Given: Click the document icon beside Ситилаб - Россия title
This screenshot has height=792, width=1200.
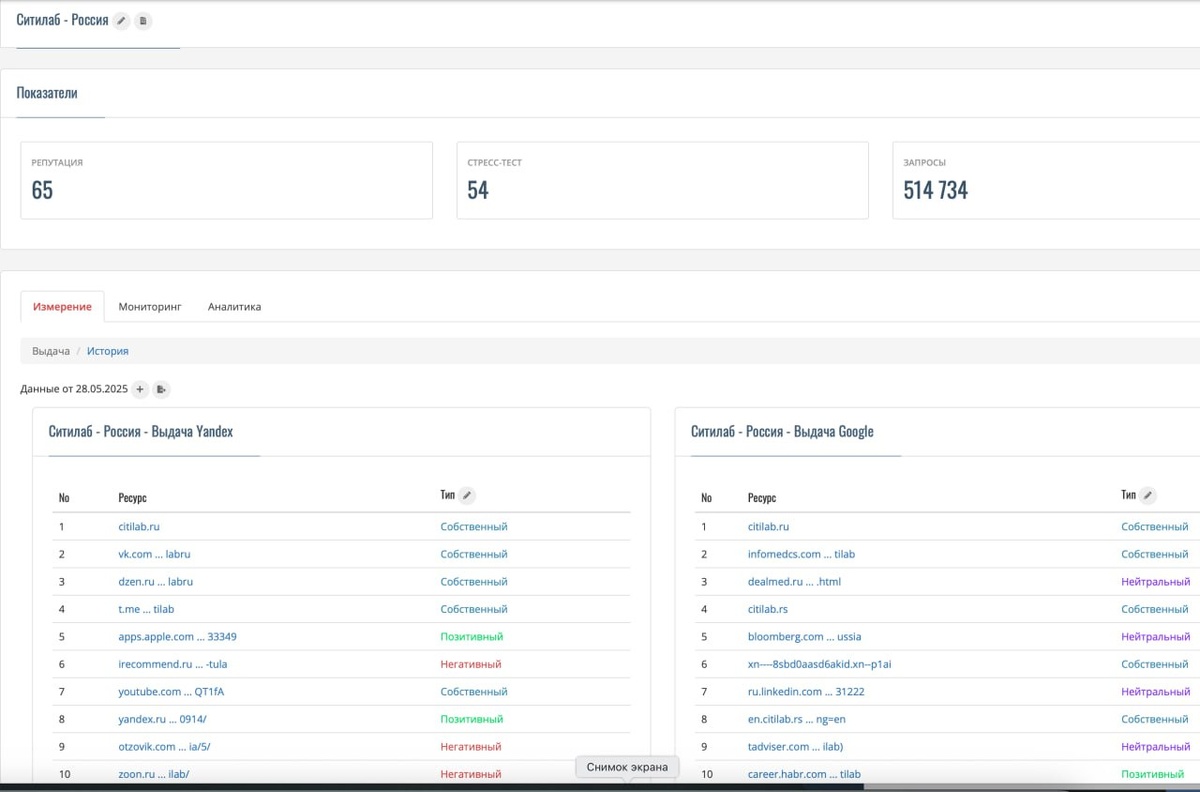Looking at the screenshot, I should click(143, 20).
